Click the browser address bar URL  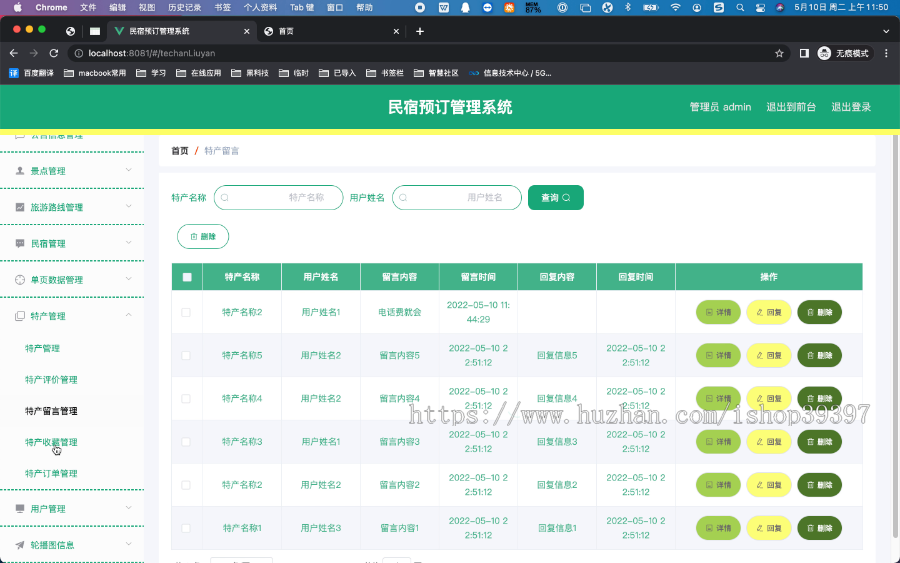coord(152,53)
